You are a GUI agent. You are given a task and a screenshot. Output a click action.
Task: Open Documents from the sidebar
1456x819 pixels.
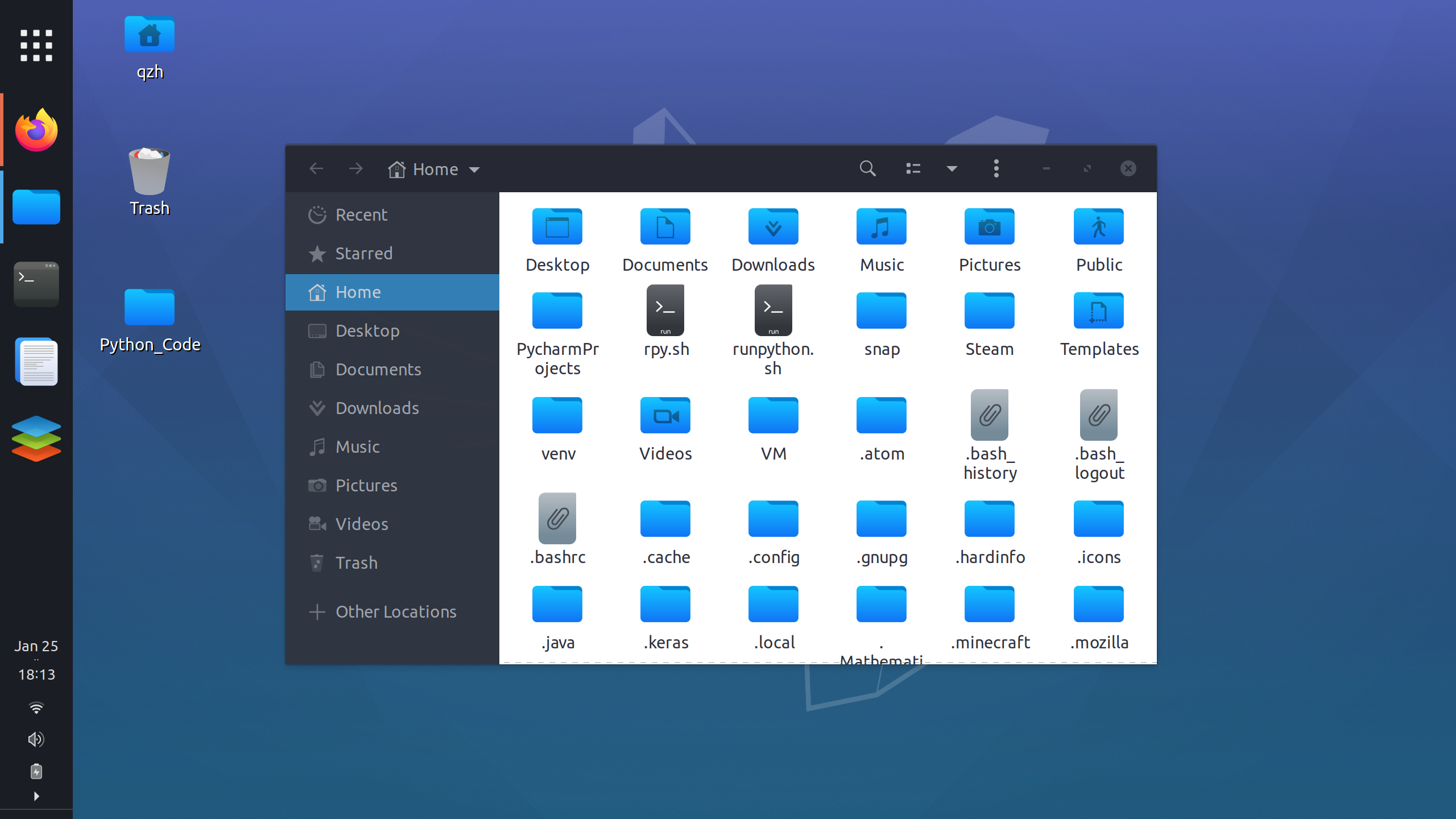click(x=392, y=370)
